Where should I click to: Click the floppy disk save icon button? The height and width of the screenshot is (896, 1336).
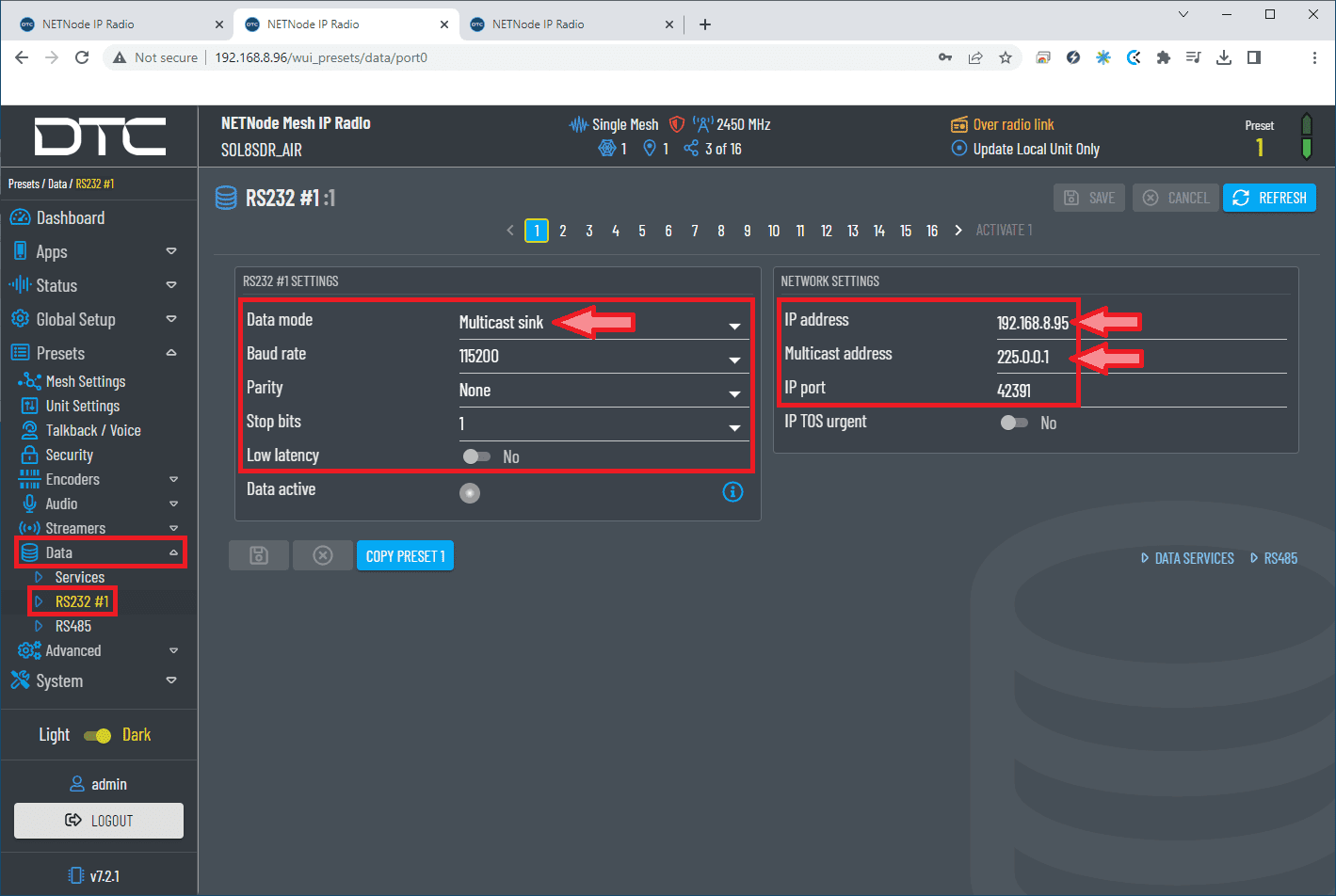coord(259,556)
